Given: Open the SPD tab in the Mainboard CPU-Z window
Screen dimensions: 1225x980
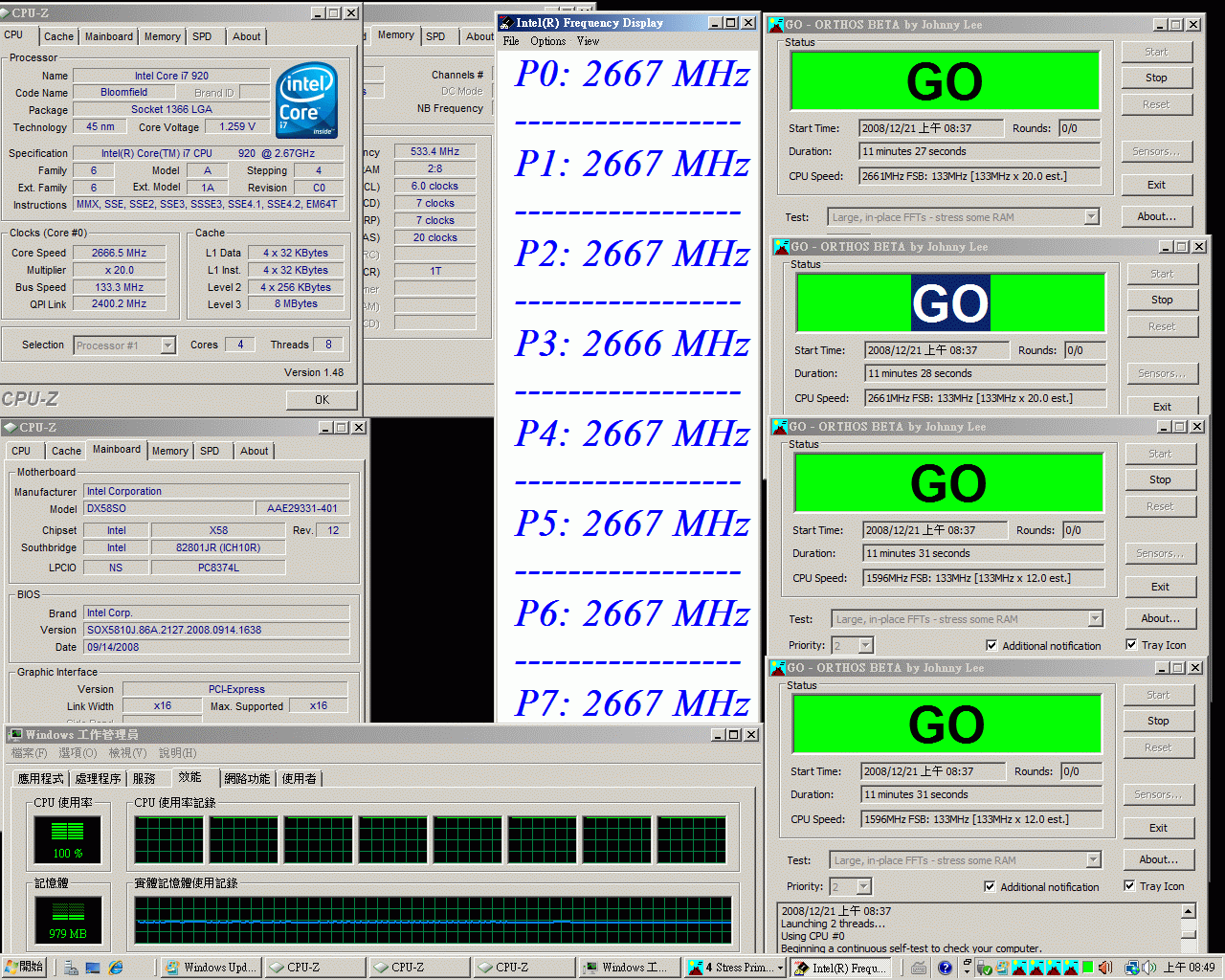Looking at the screenshot, I should [210, 451].
